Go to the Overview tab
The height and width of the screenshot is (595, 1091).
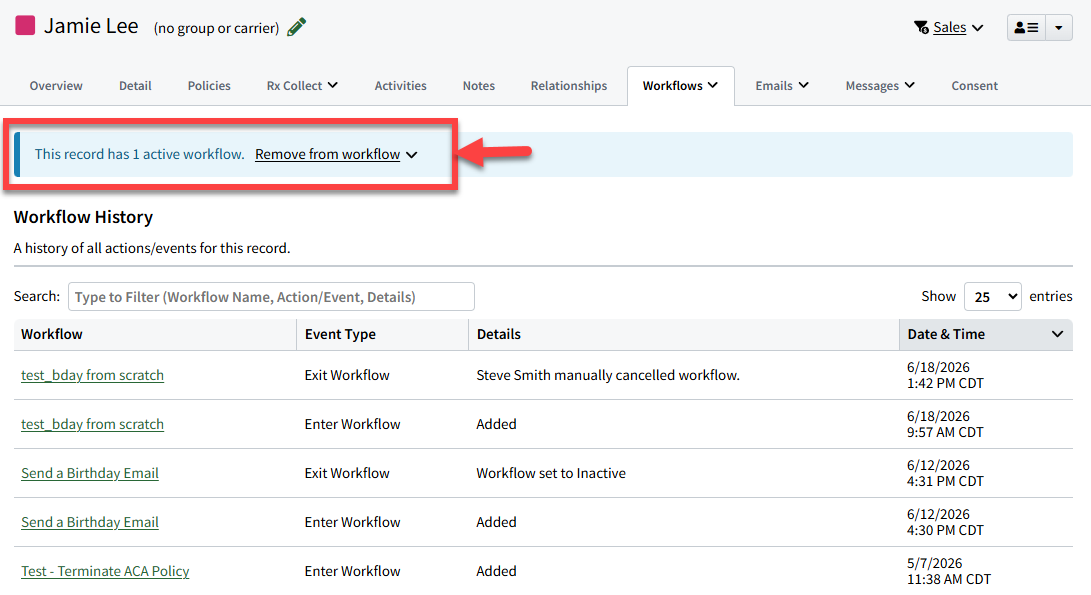56,86
